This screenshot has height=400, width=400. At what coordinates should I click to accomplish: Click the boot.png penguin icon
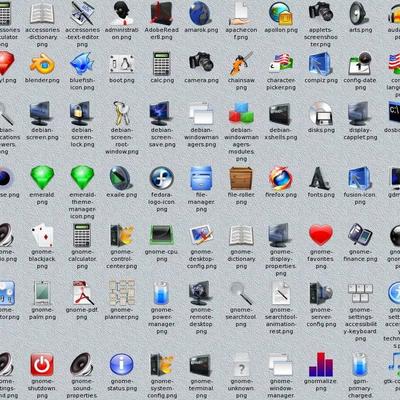[x=122, y=64]
